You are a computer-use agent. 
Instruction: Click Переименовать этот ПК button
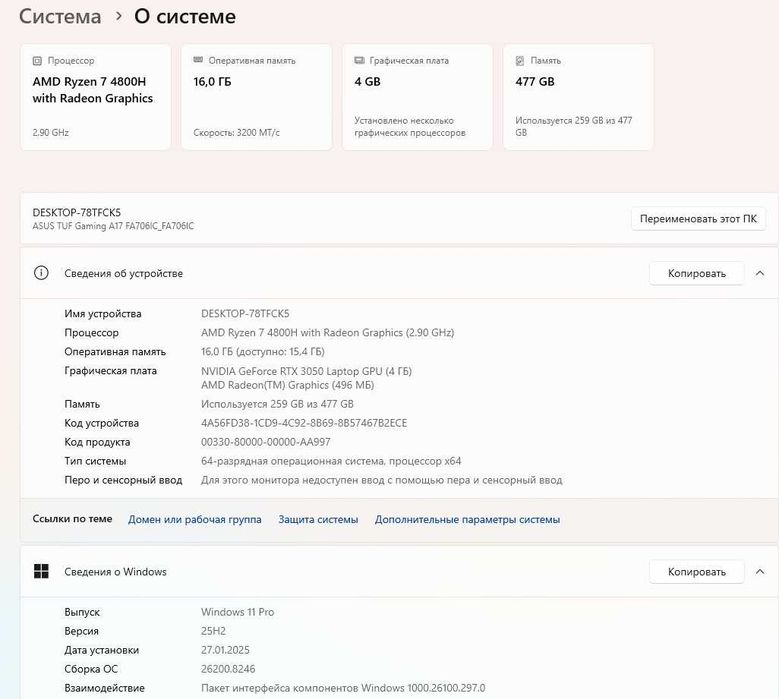pos(698,219)
